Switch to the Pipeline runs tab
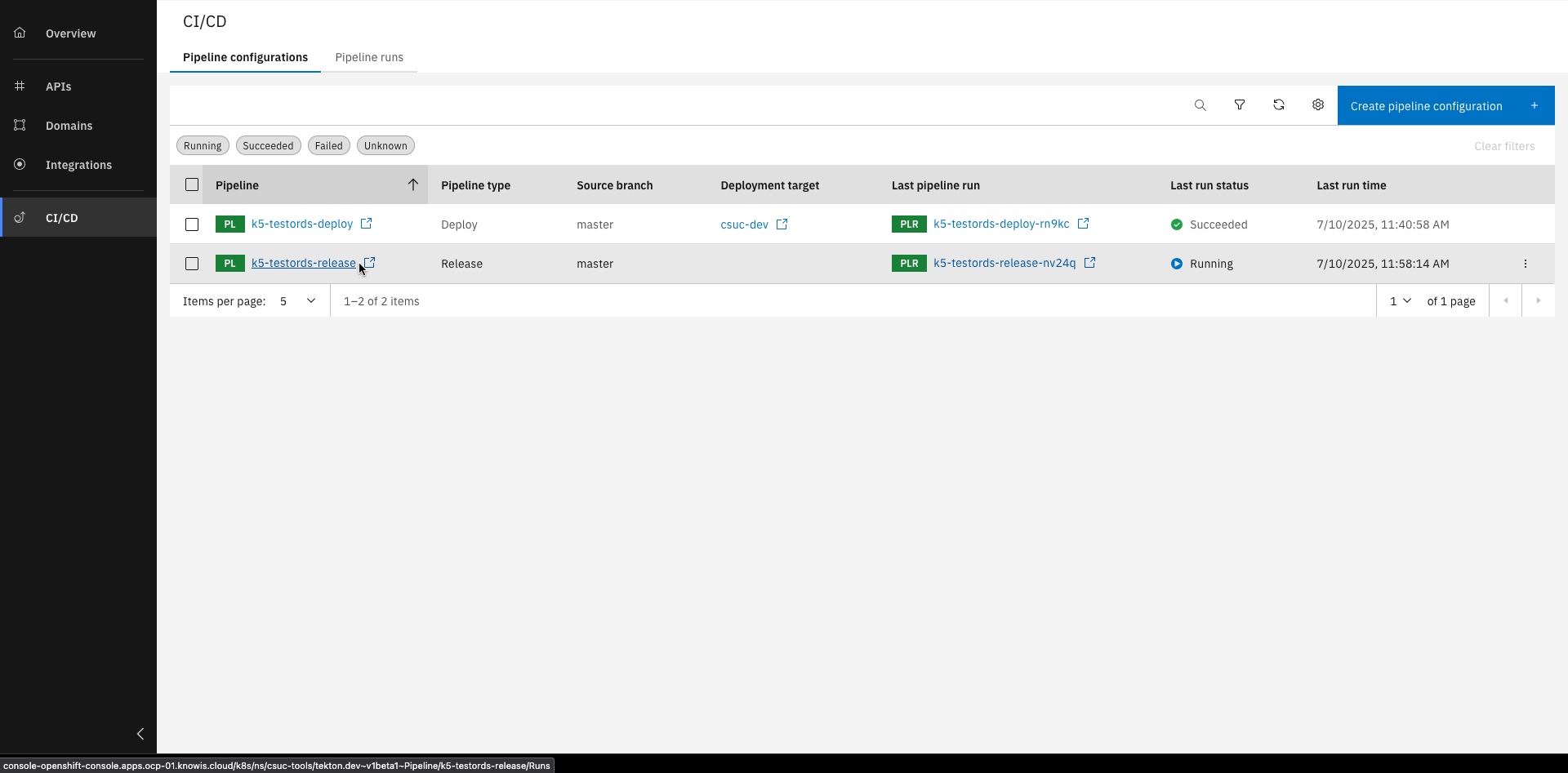 pos(369,57)
